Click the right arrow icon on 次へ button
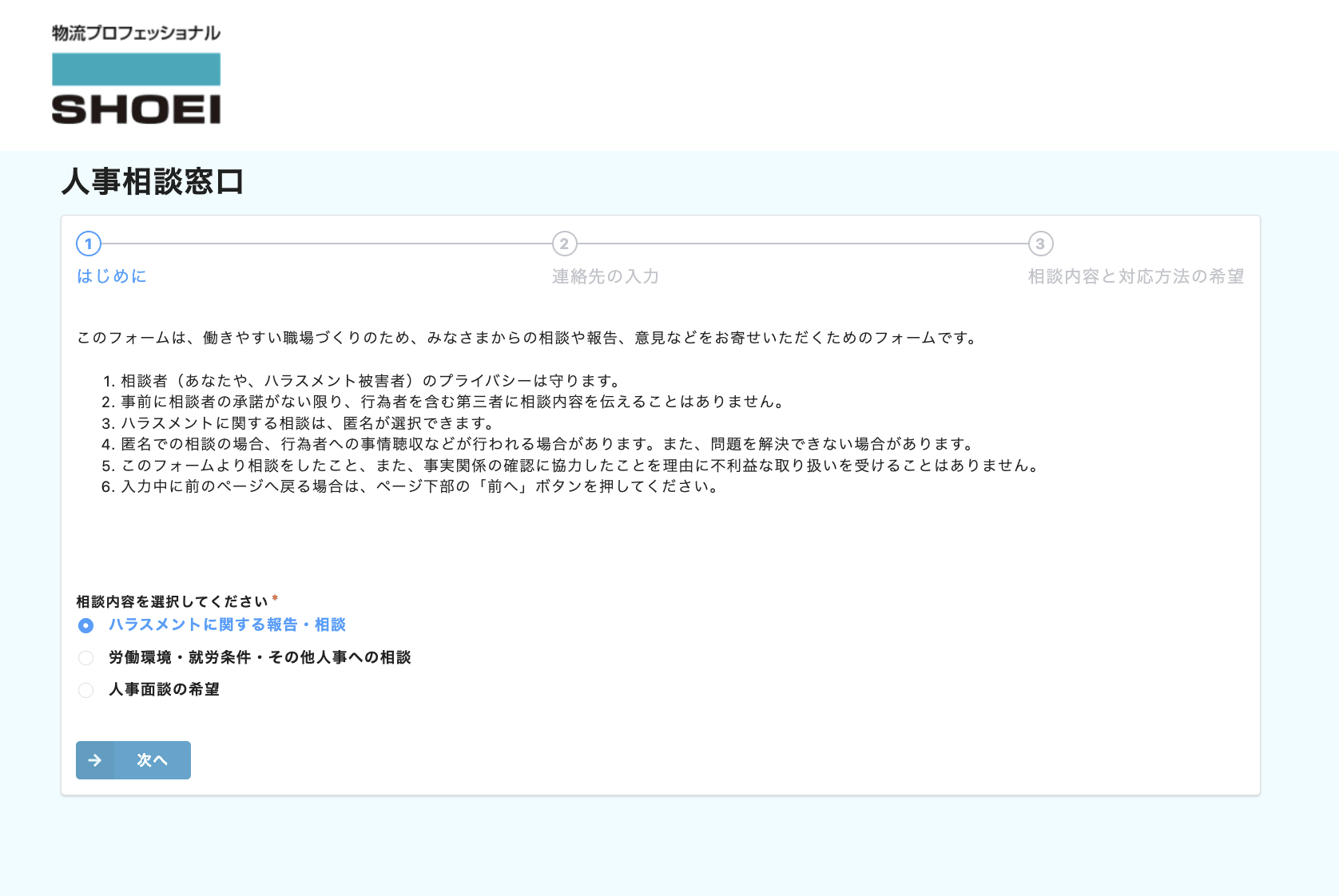Viewport: 1339px width, 896px height. (x=95, y=760)
